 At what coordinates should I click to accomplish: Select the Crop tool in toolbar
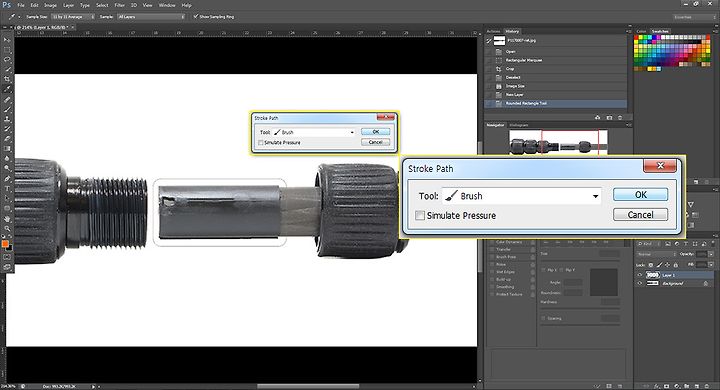pos(7,79)
